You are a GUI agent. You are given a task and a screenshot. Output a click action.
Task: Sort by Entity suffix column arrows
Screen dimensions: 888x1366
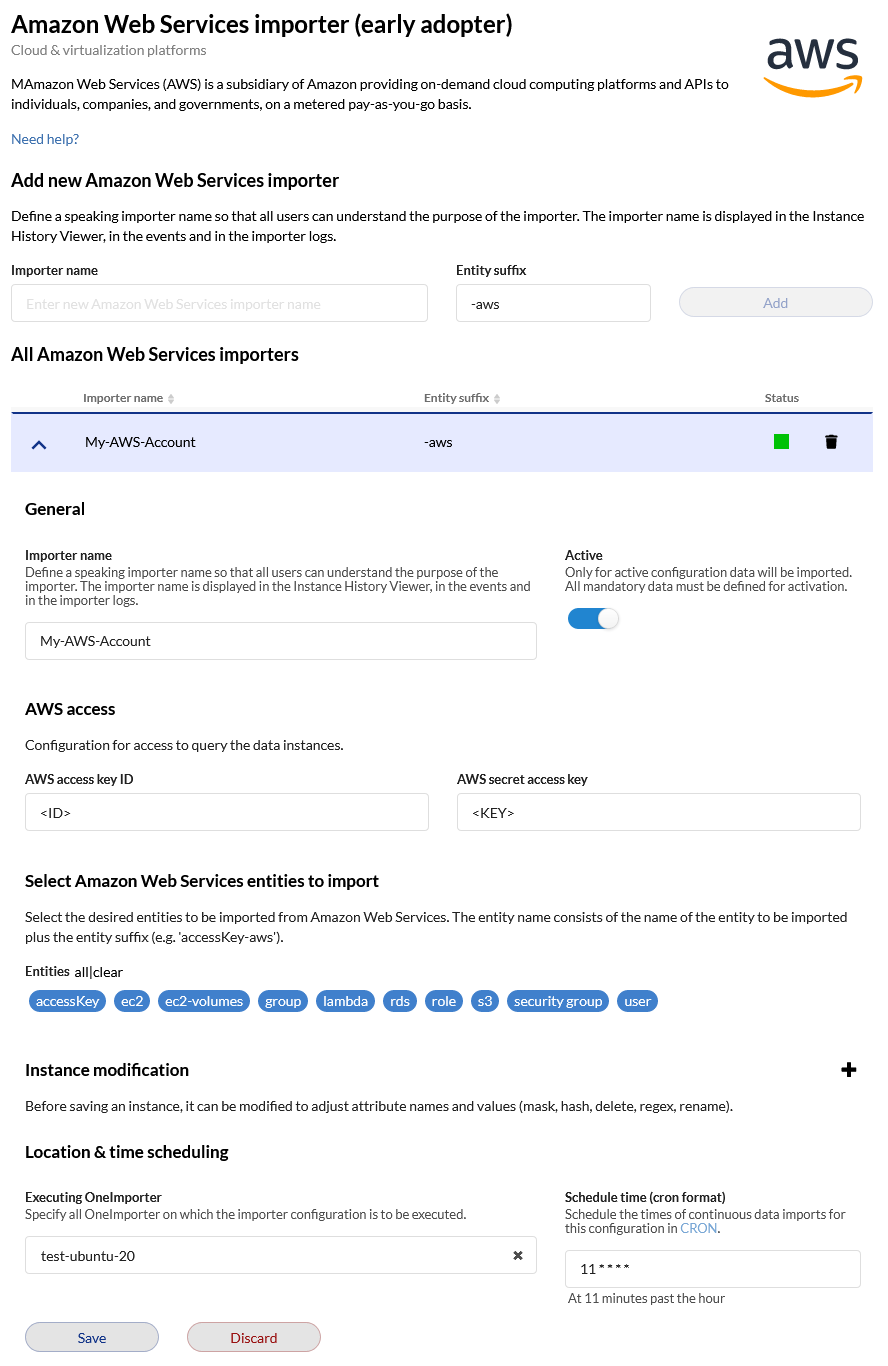pyautogui.click(x=497, y=398)
